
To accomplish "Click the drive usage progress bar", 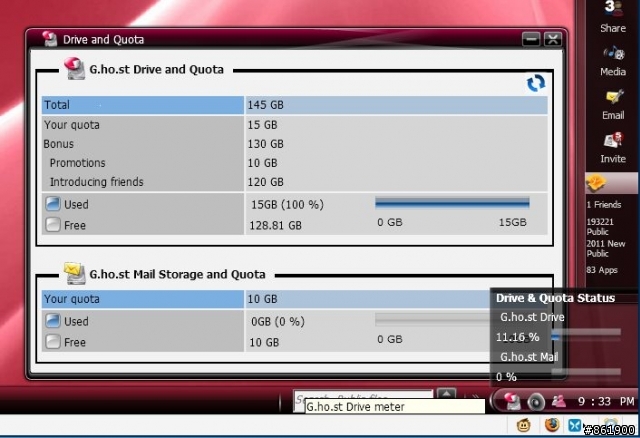I will point(452,202).
